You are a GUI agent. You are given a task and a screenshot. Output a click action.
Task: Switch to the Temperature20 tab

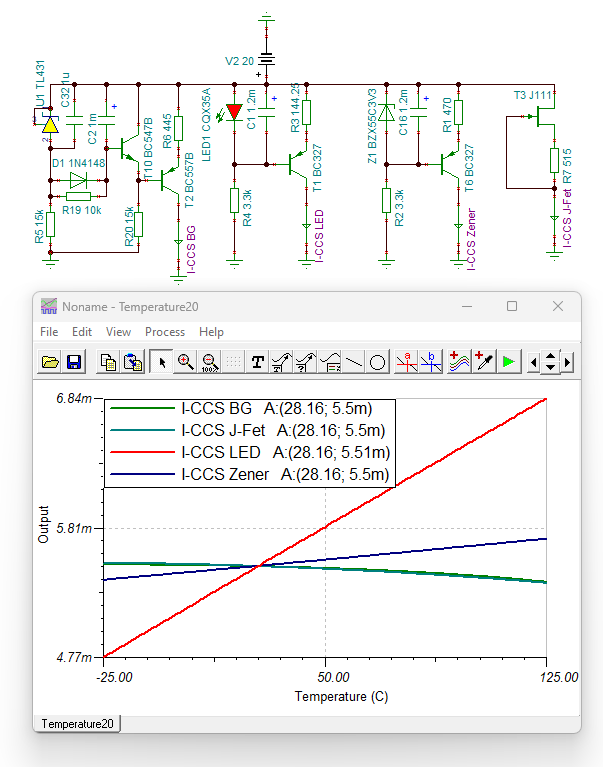click(x=77, y=723)
